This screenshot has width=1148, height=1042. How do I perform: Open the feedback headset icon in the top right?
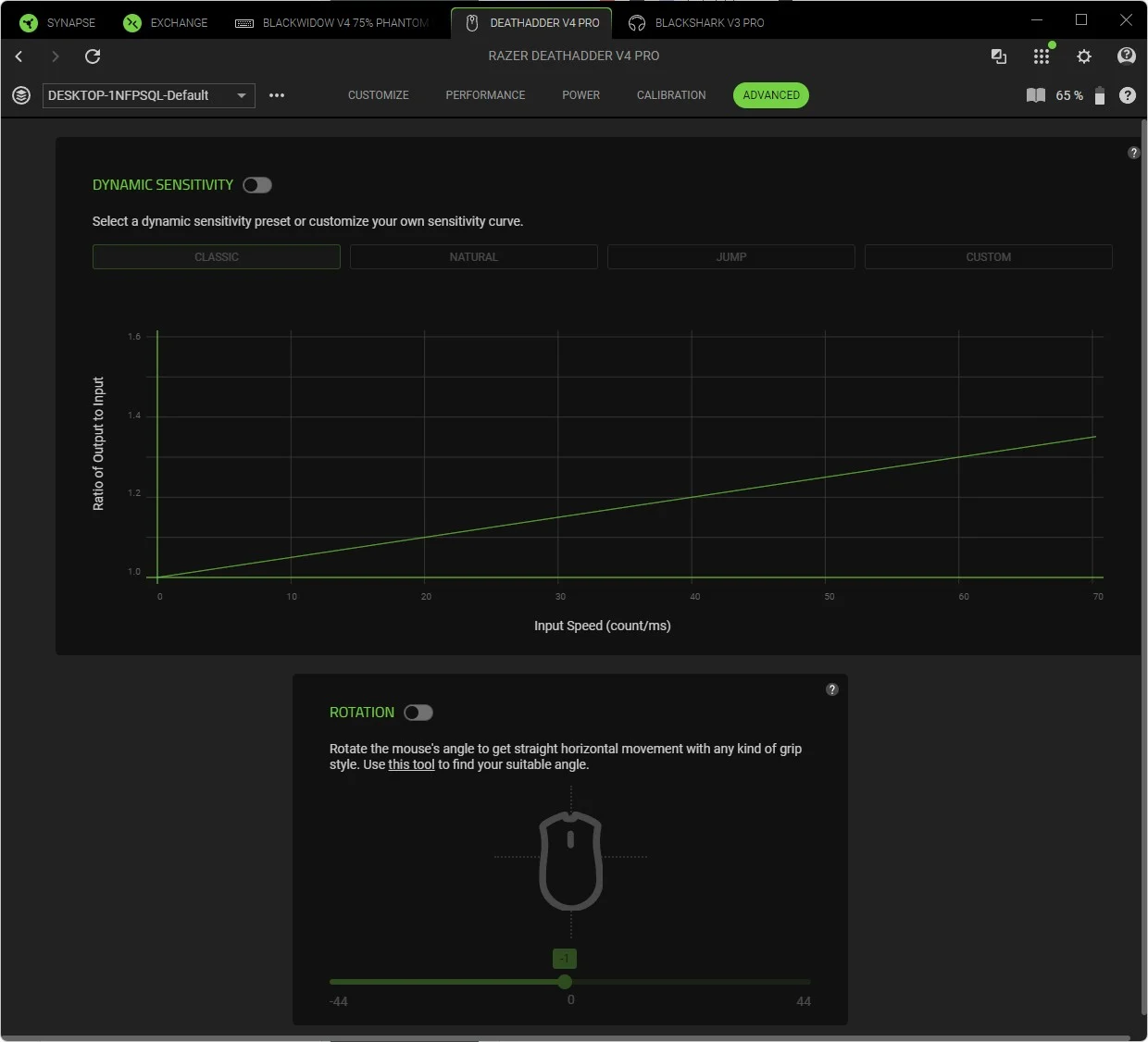[1127, 56]
